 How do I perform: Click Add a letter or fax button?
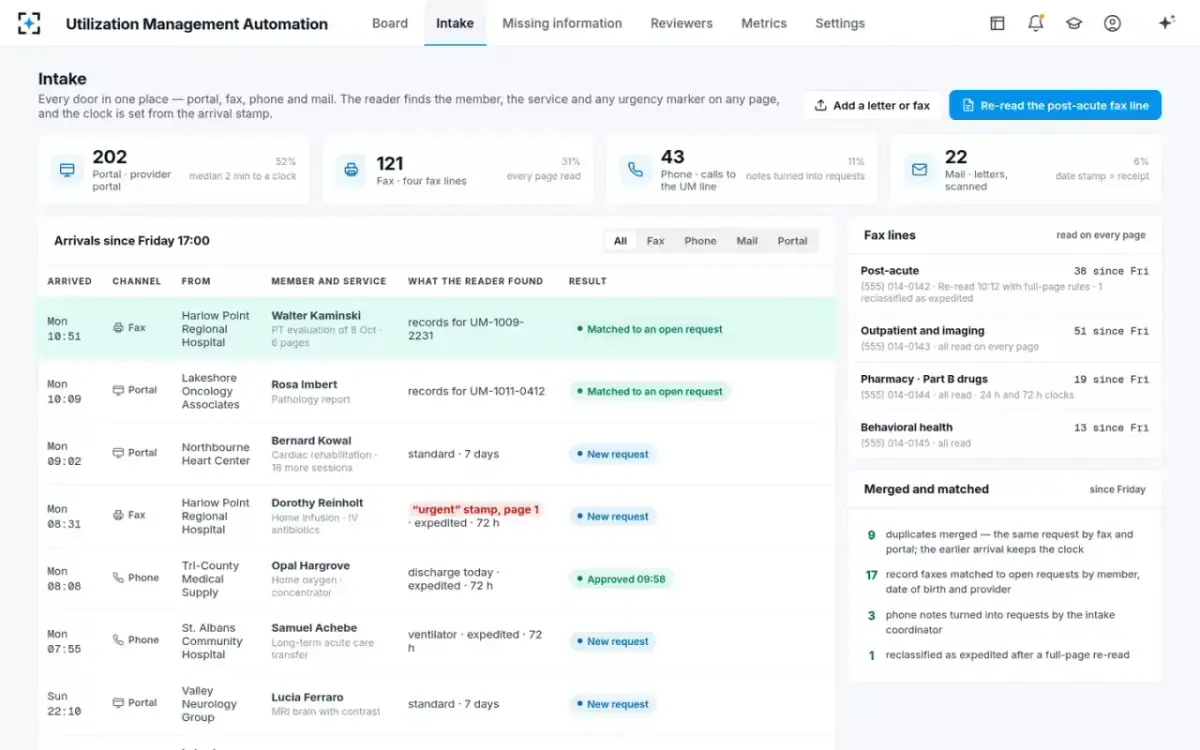coord(872,105)
